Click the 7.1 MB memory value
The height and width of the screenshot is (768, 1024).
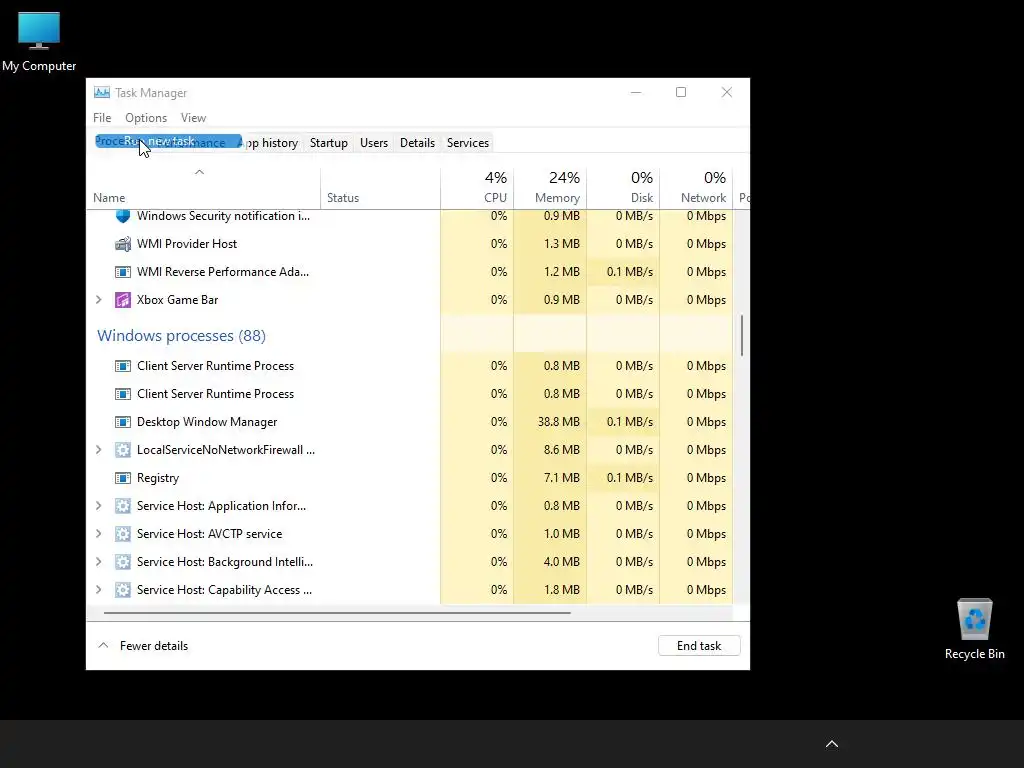click(562, 479)
